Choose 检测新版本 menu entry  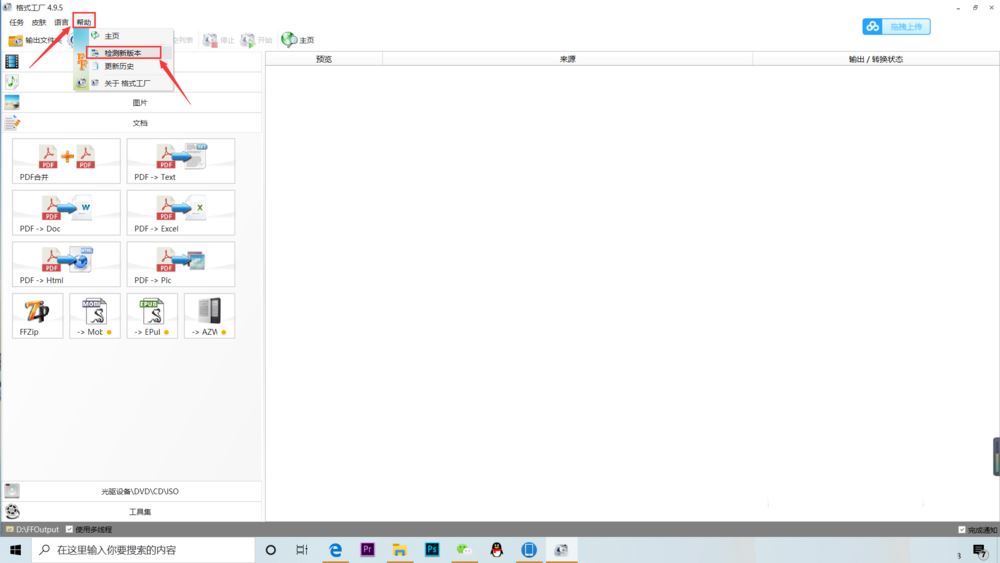(123, 53)
